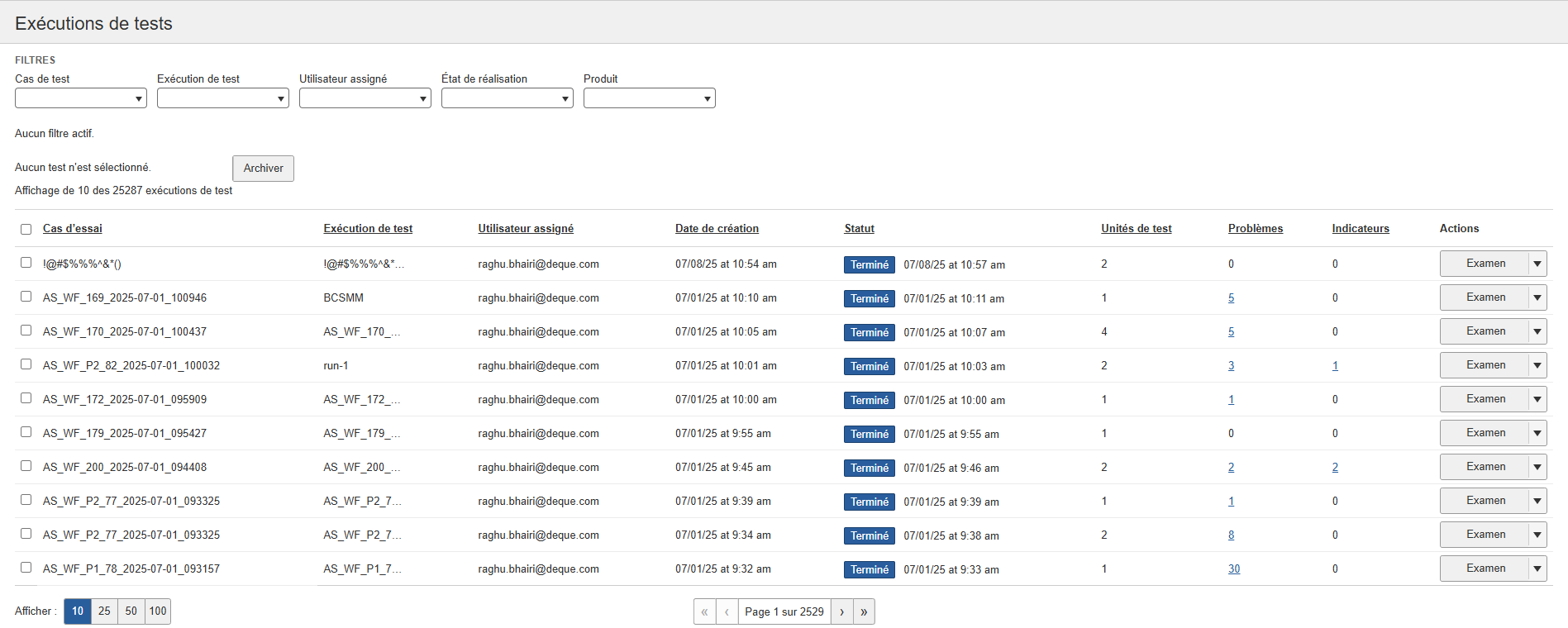The width and height of the screenshot is (1568, 628).
Task: Open Examen dropdown arrow for run-1 row
Action: (x=1537, y=365)
